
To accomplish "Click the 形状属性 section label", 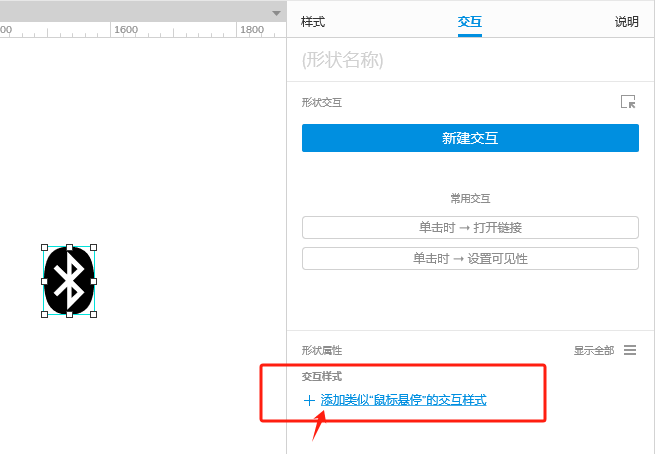I will pyautogui.click(x=322, y=350).
